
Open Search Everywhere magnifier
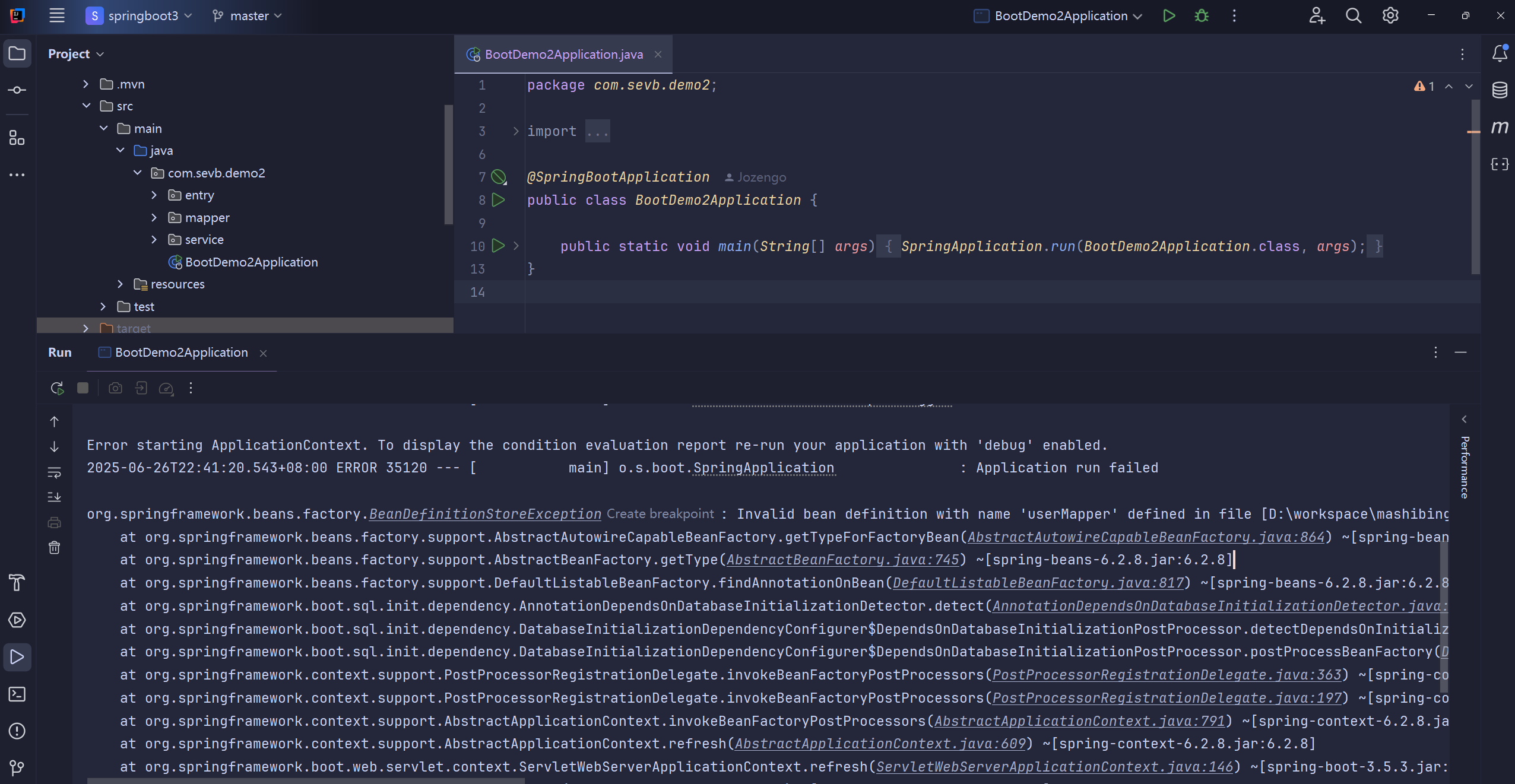point(1354,16)
